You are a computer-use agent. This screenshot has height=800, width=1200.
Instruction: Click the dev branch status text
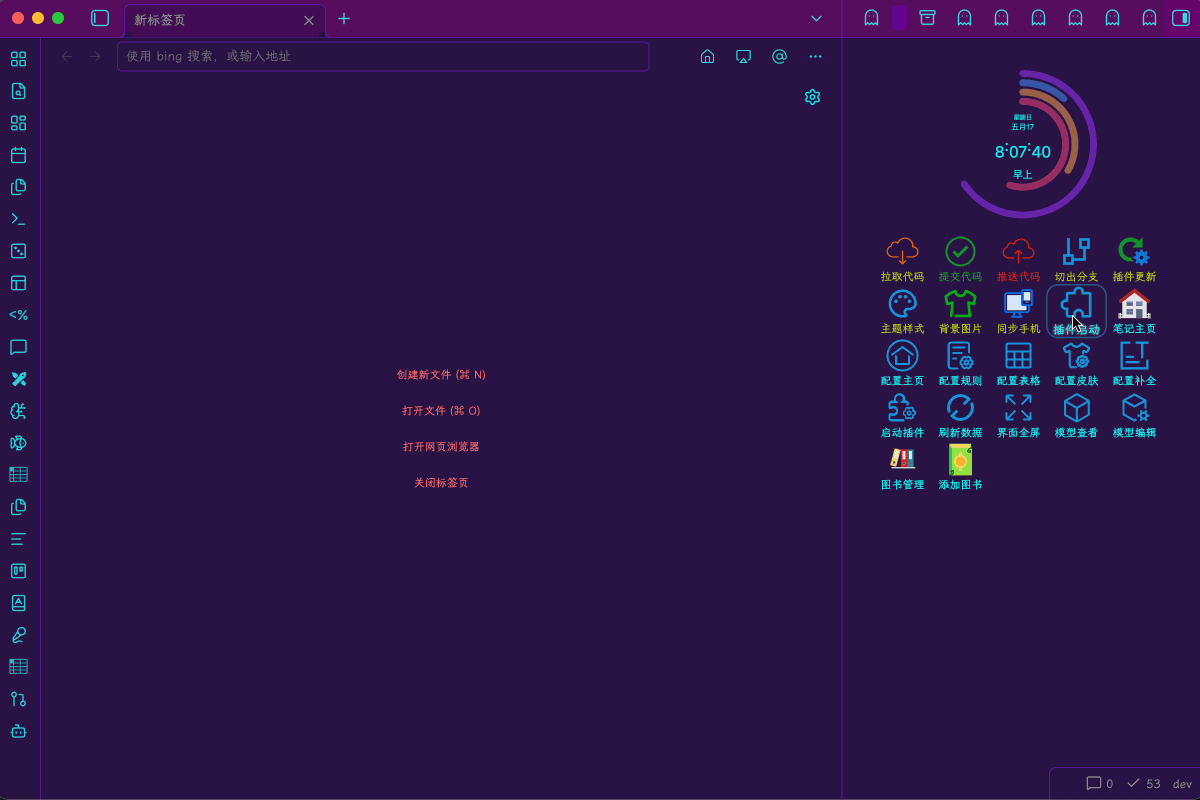1182,784
